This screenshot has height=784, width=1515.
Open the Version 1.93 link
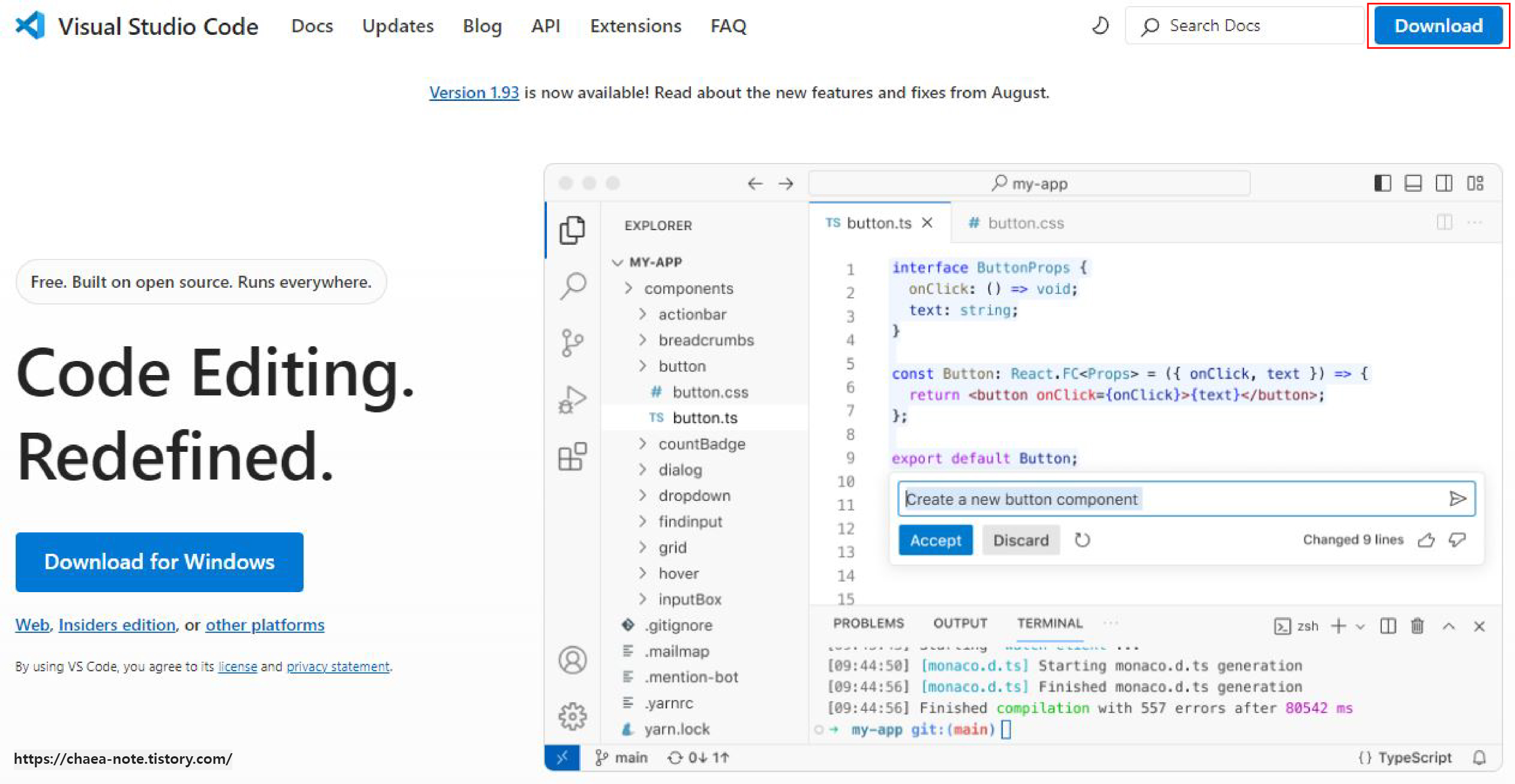coord(474,92)
